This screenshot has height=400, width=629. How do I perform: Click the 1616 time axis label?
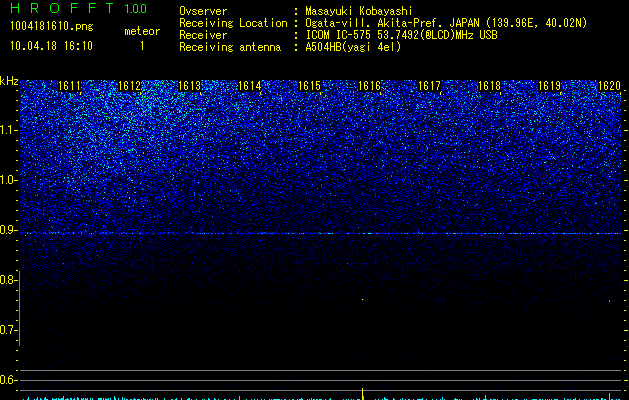pos(369,86)
